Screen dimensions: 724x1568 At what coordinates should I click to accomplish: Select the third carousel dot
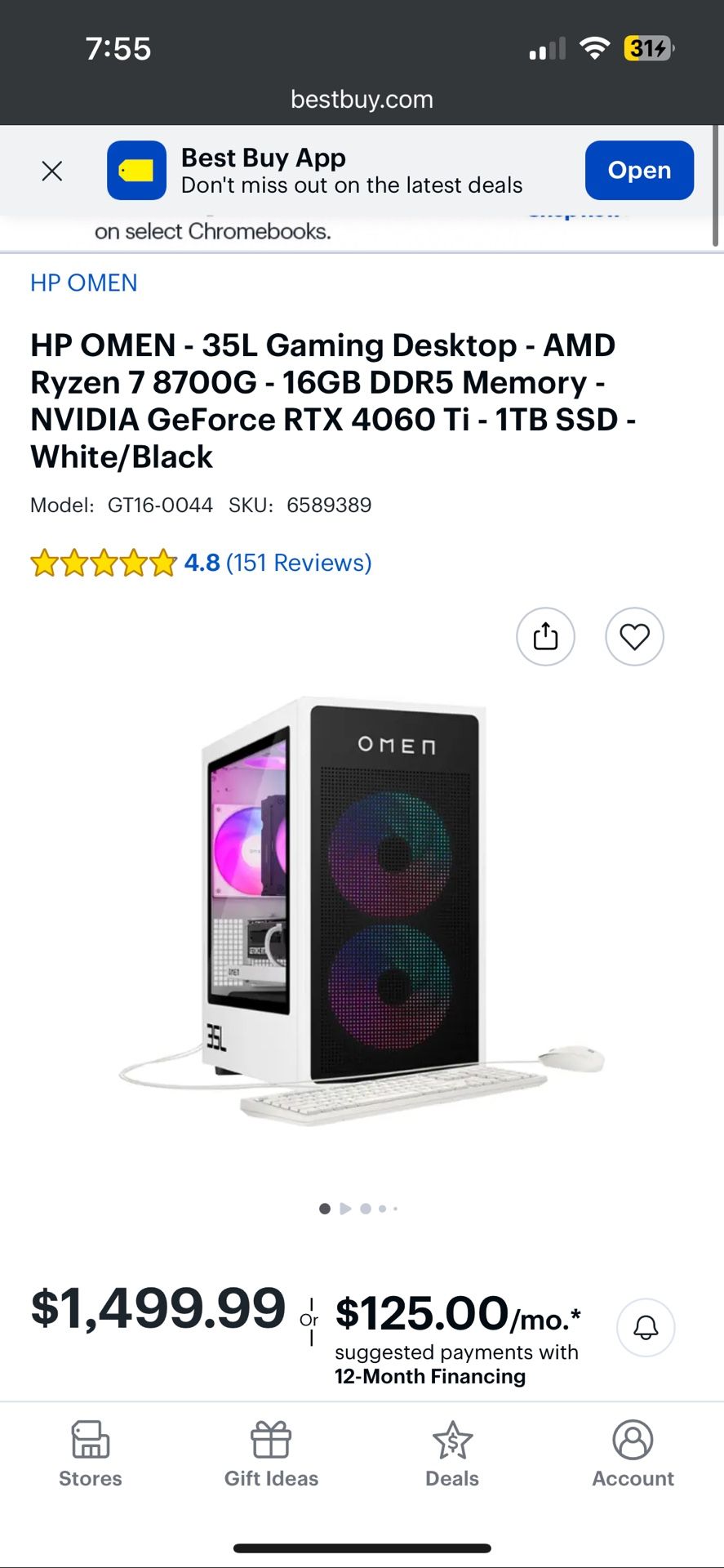pos(366,1209)
